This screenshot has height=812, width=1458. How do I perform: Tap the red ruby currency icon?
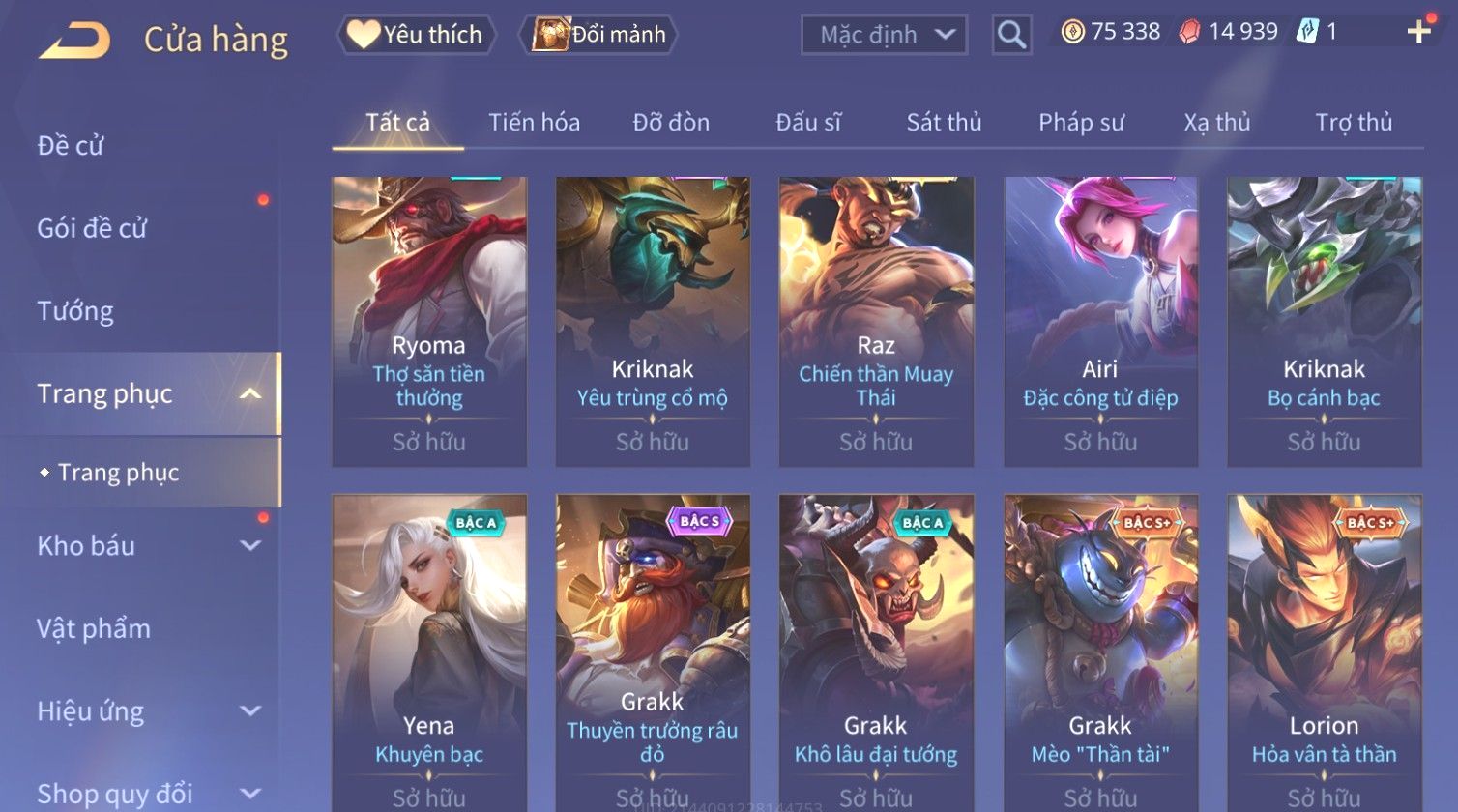[1189, 32]
